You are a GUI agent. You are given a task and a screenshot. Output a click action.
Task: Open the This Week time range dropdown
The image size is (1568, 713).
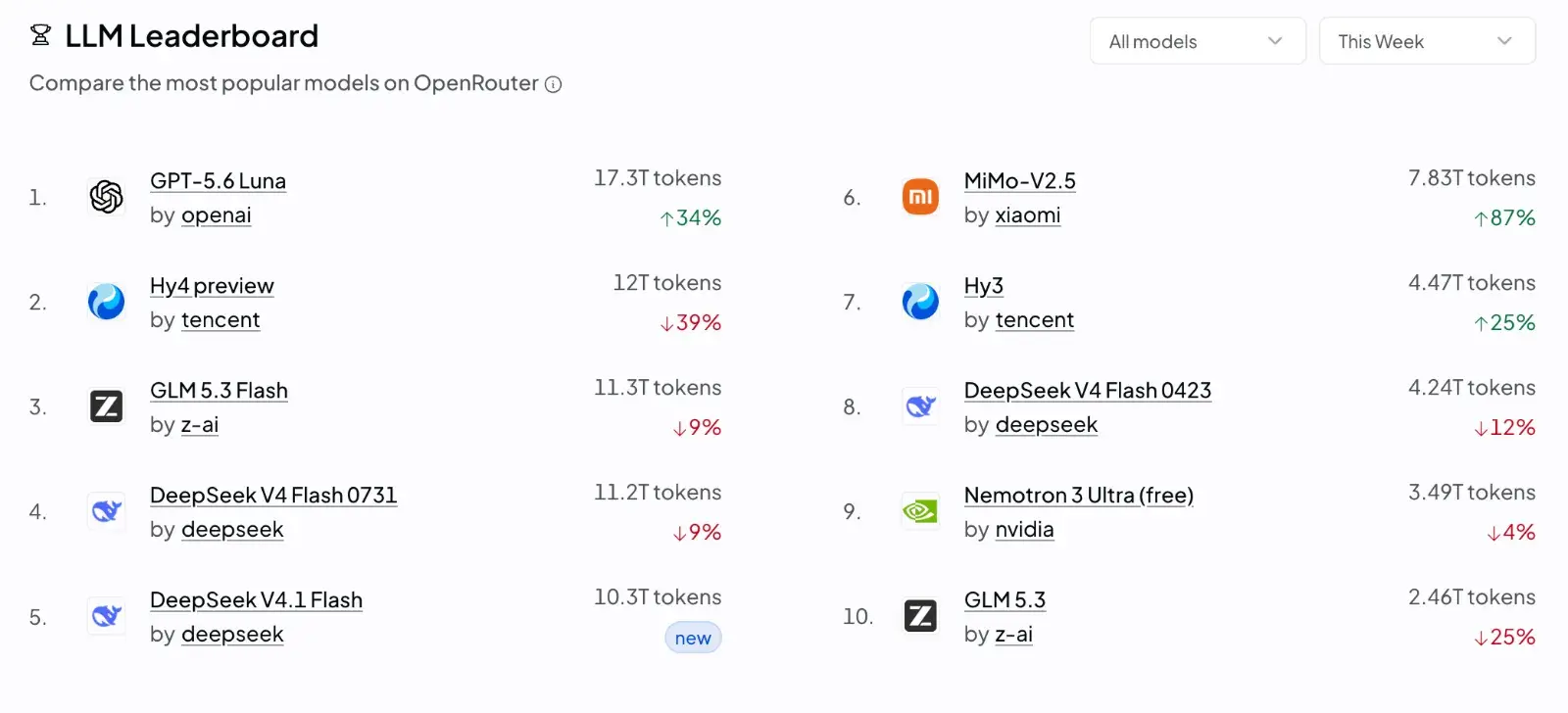point(1427,41)
